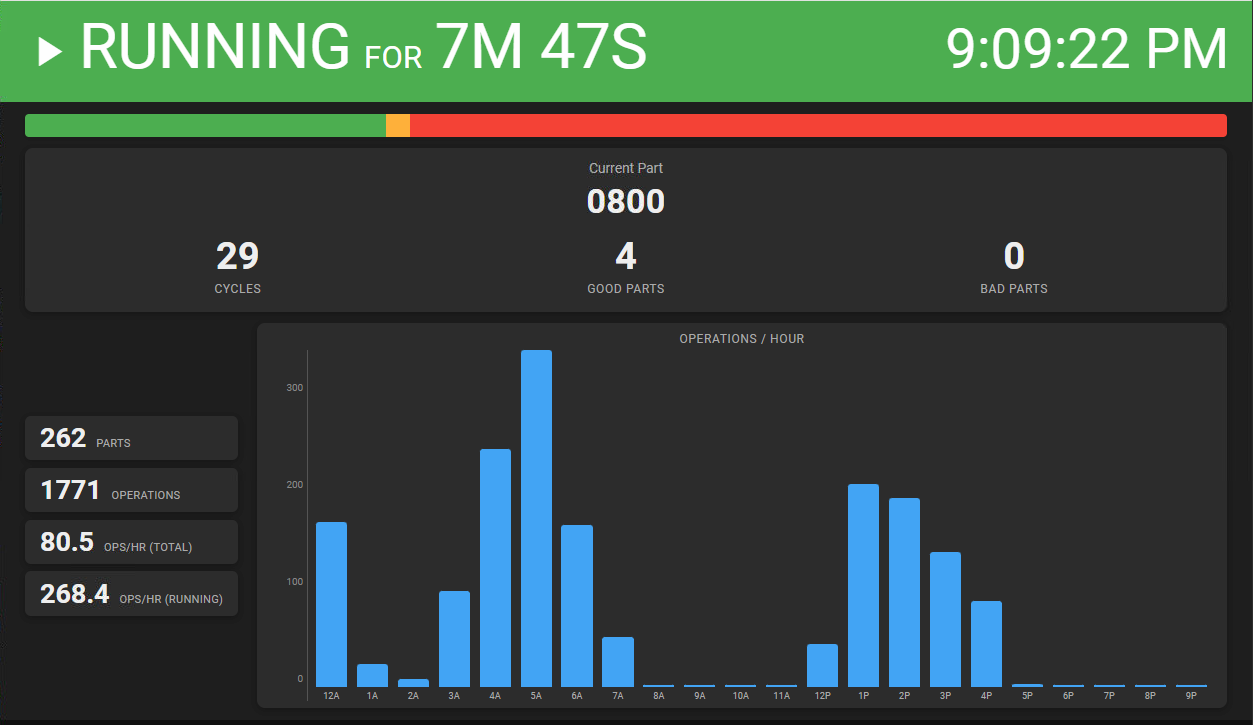Viewport: 1253px width, 725px height.
Task: Click the 1P bar in the chart
Action: point(863,585)
